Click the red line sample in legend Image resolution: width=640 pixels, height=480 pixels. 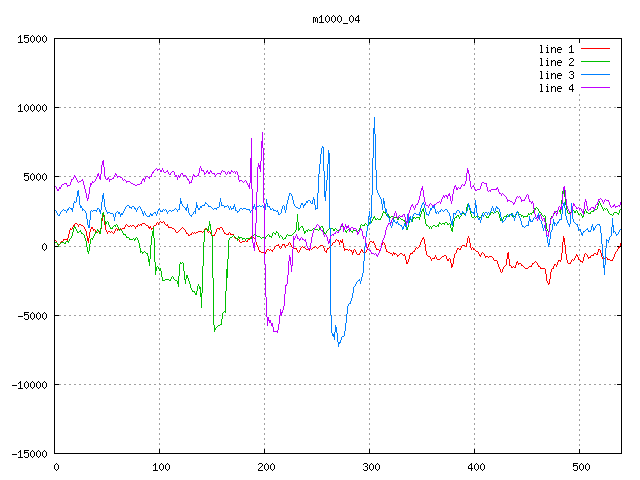point(595,49)
